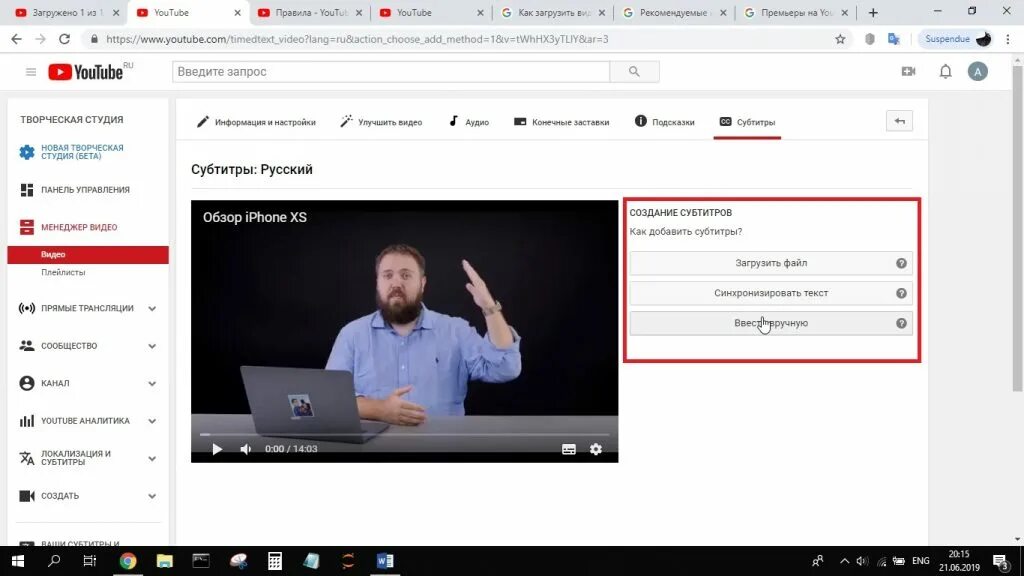Switch to Аудио tab
This screenshot has width=1024, height=576.
click(468, 122)
